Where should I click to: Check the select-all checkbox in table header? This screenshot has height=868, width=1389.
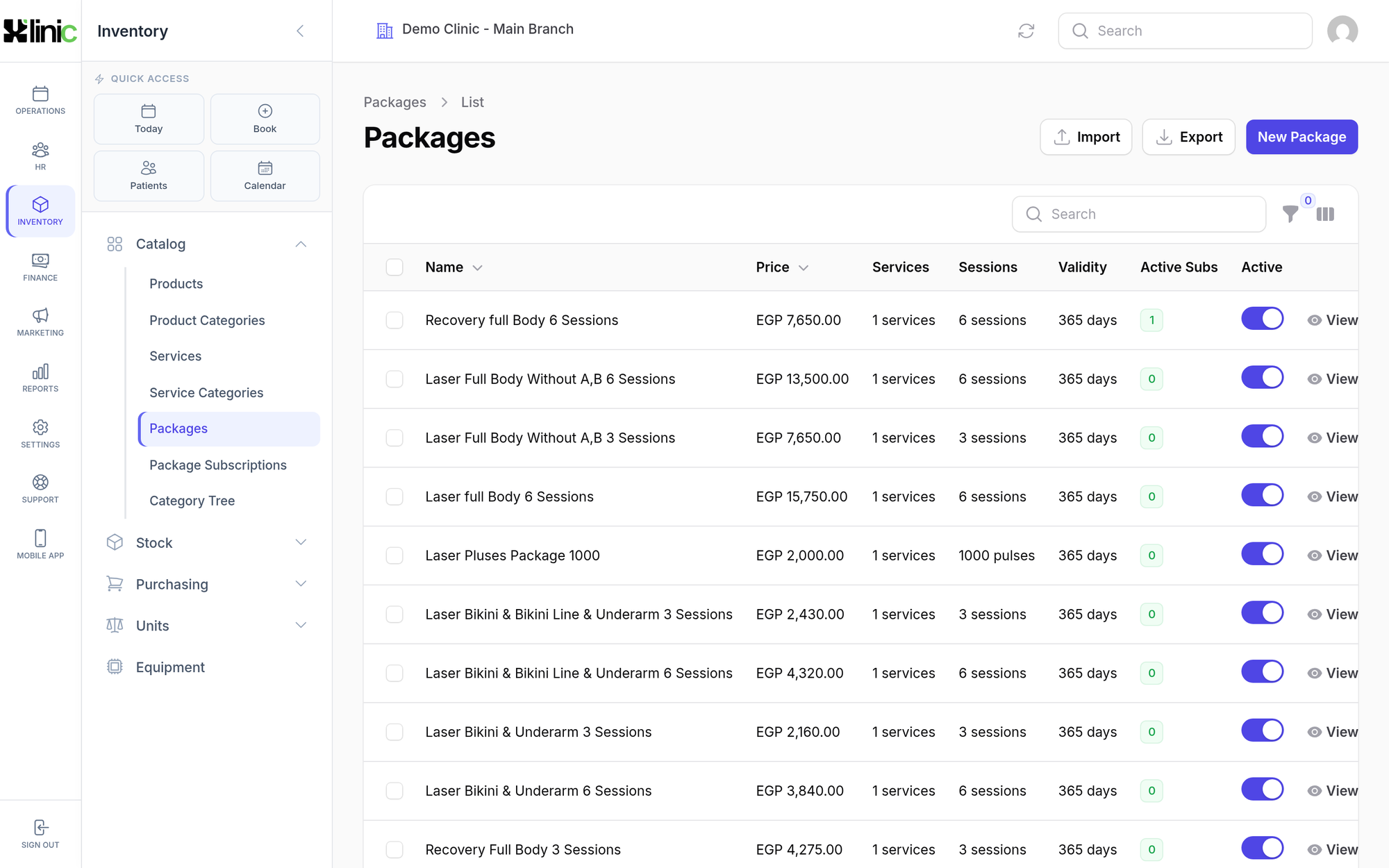[394, 267]
